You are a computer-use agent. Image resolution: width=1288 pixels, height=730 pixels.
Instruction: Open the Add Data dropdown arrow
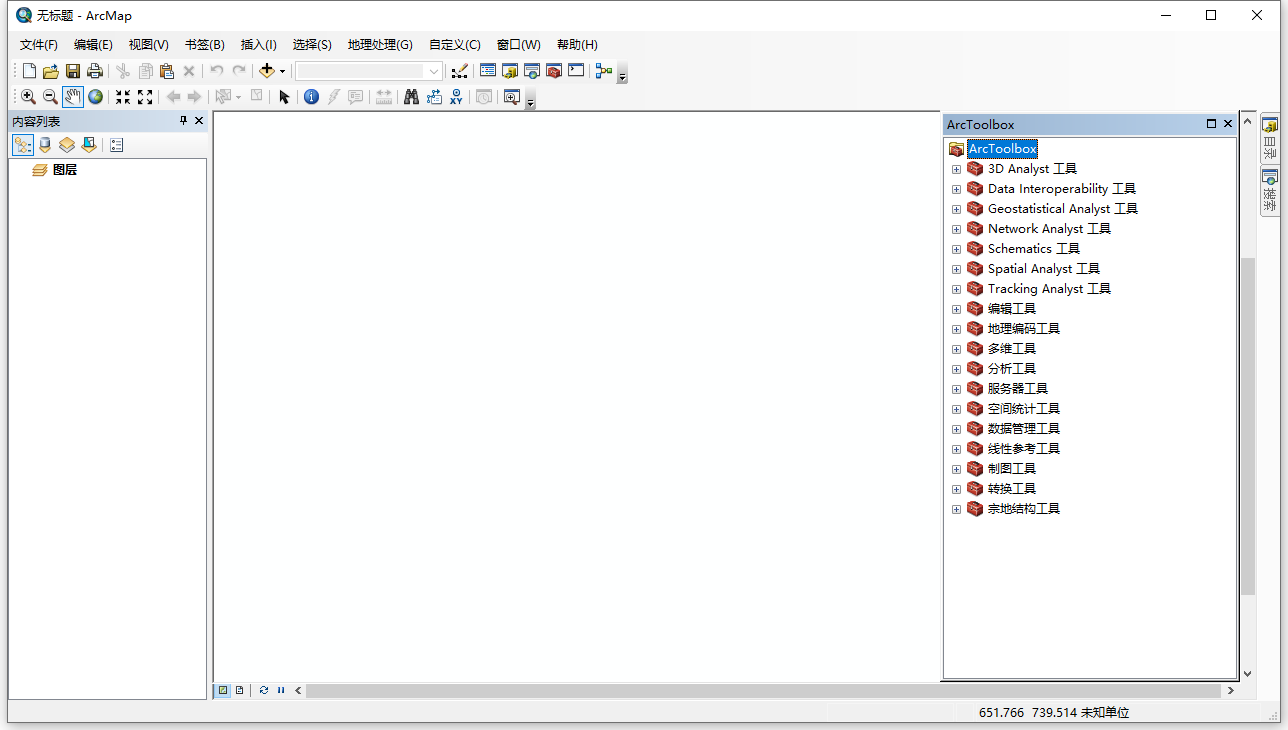tap(282, 71)
